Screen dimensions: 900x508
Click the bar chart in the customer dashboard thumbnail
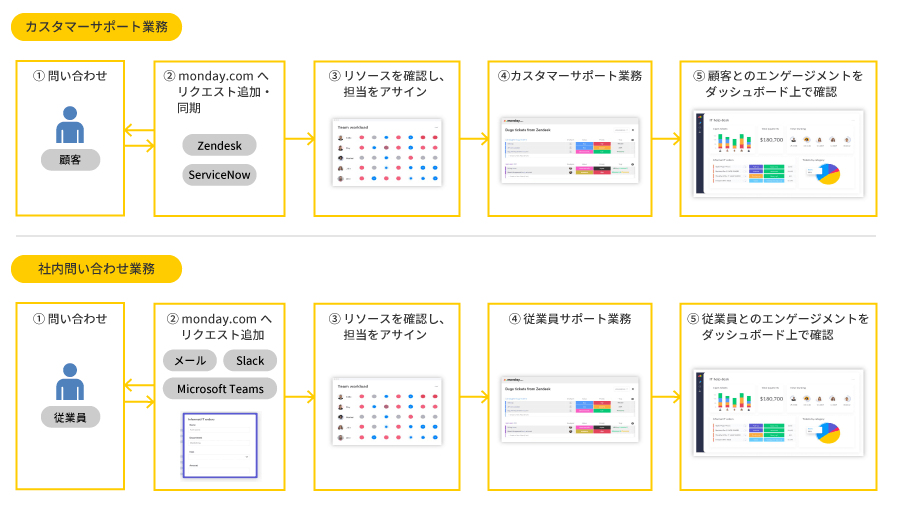[735, 142]
